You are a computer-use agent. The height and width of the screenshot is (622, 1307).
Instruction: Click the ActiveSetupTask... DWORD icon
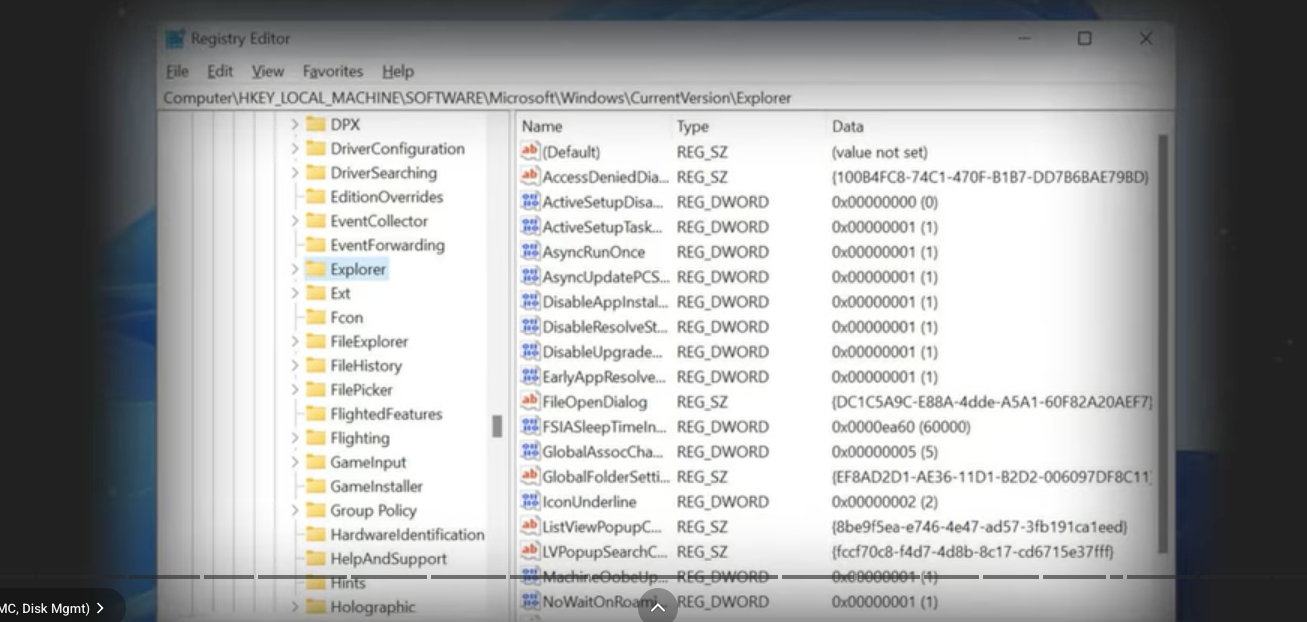[x=530, y=226]
